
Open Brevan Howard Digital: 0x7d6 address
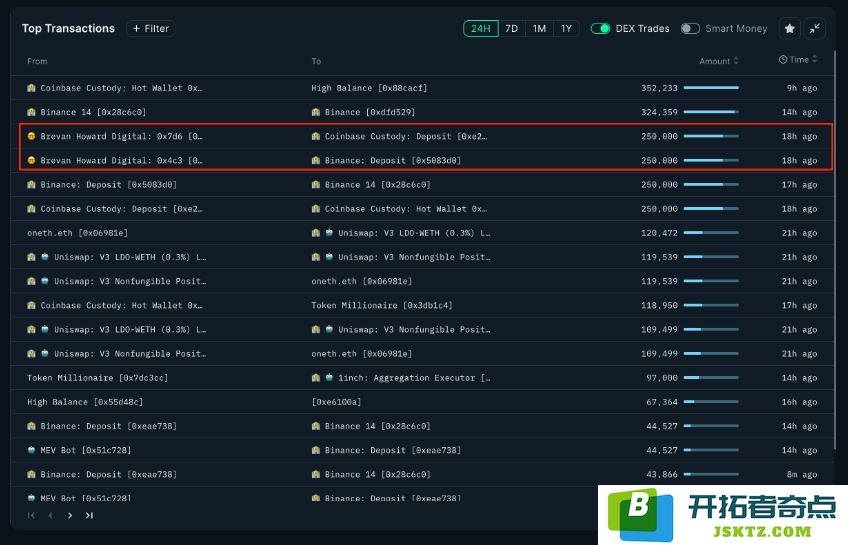(x=121, y=136)
